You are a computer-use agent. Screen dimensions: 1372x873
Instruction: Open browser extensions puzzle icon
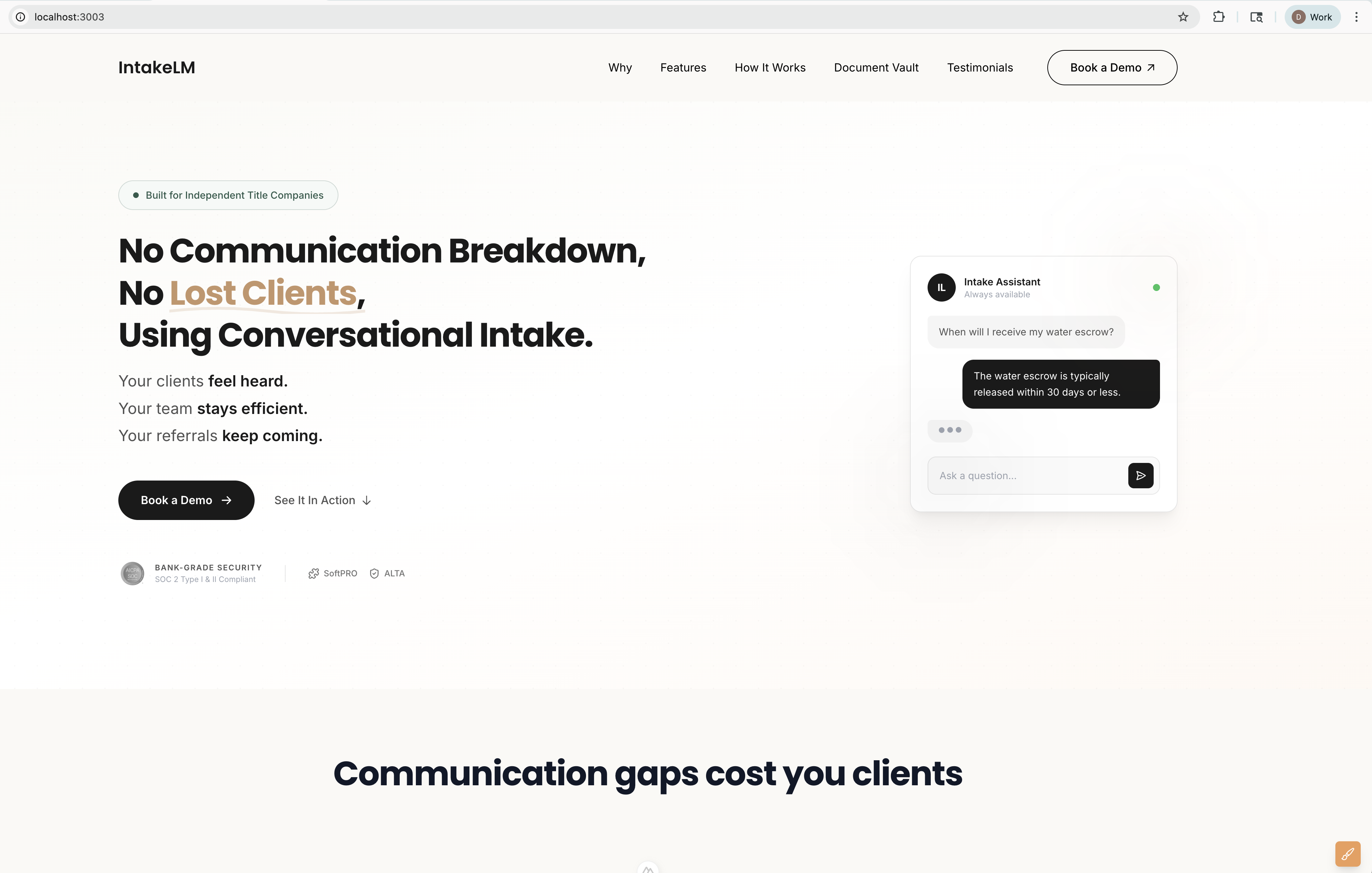[x=1219, y=17]
